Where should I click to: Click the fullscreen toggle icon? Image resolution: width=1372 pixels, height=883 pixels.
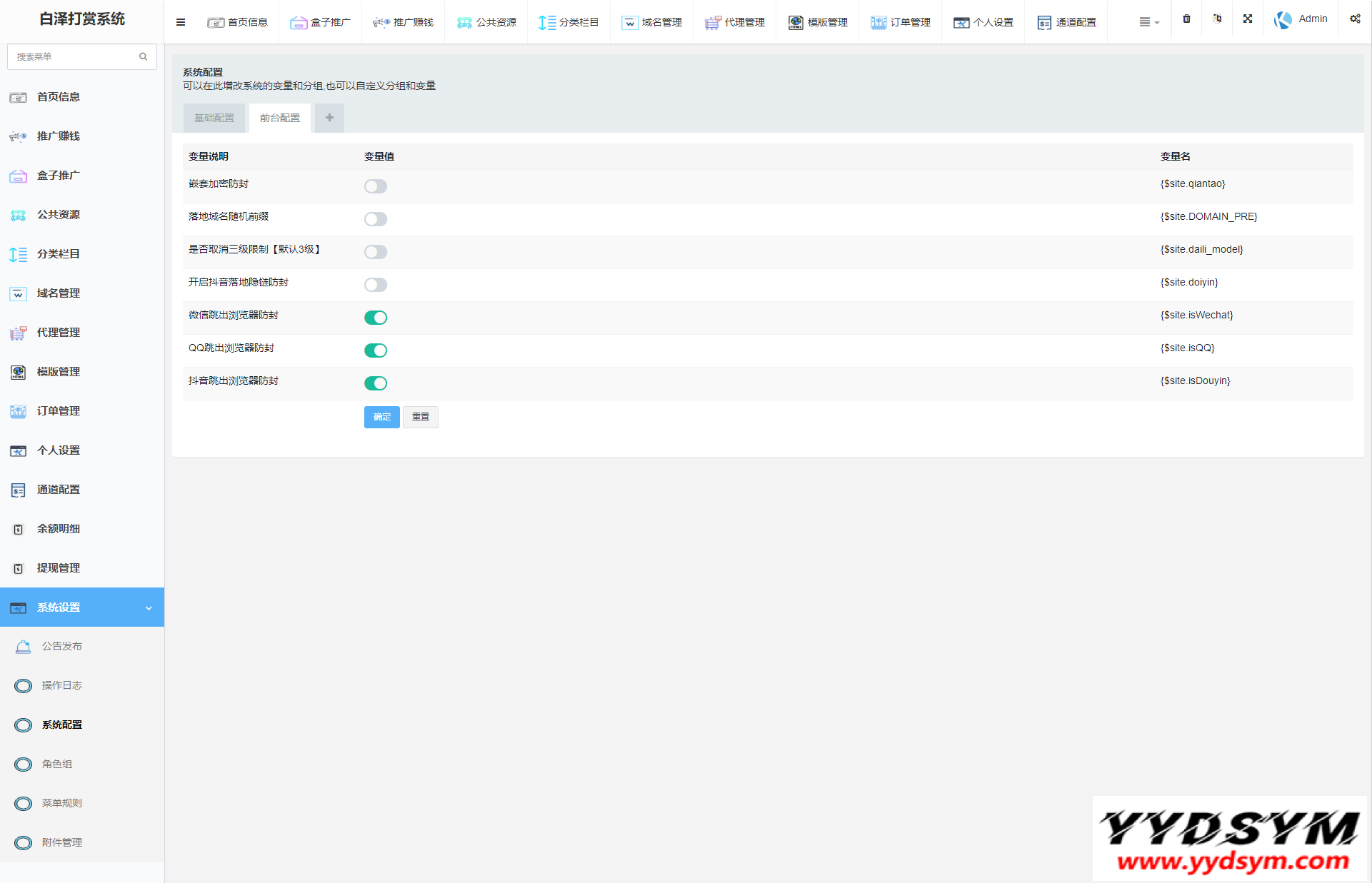(1247, 19)
